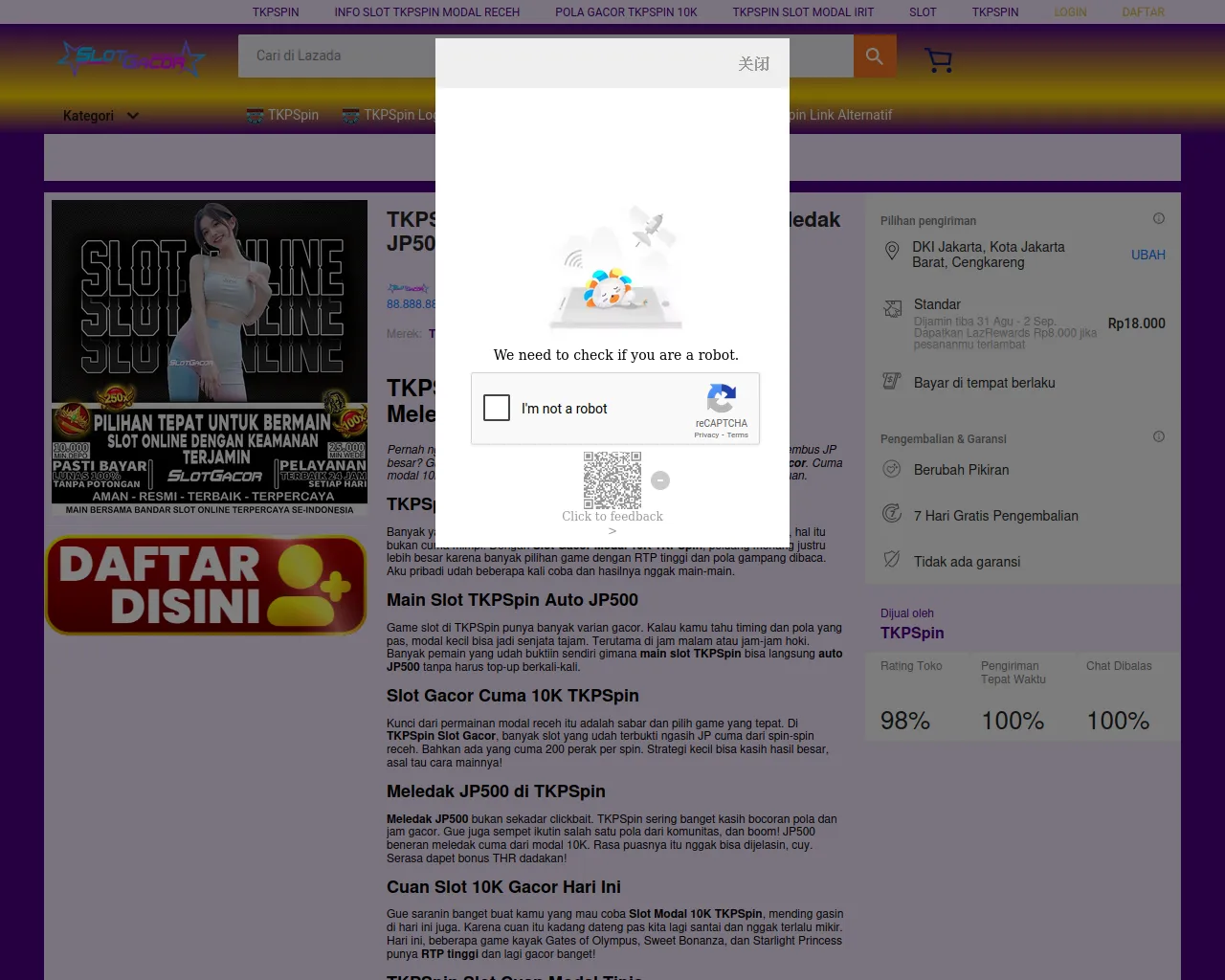Click the QR code in captcha dialog
Image resolution: width=1225 pixels, height=980 pixels.
612,480
